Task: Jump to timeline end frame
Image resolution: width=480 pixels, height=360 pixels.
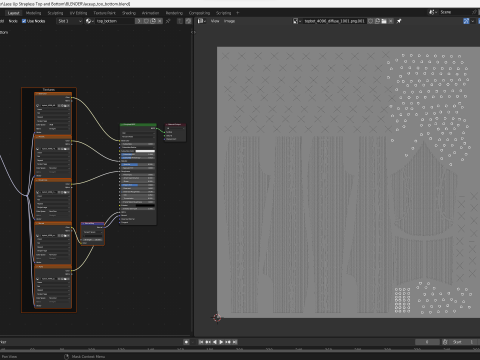Action: coord(235,342)
